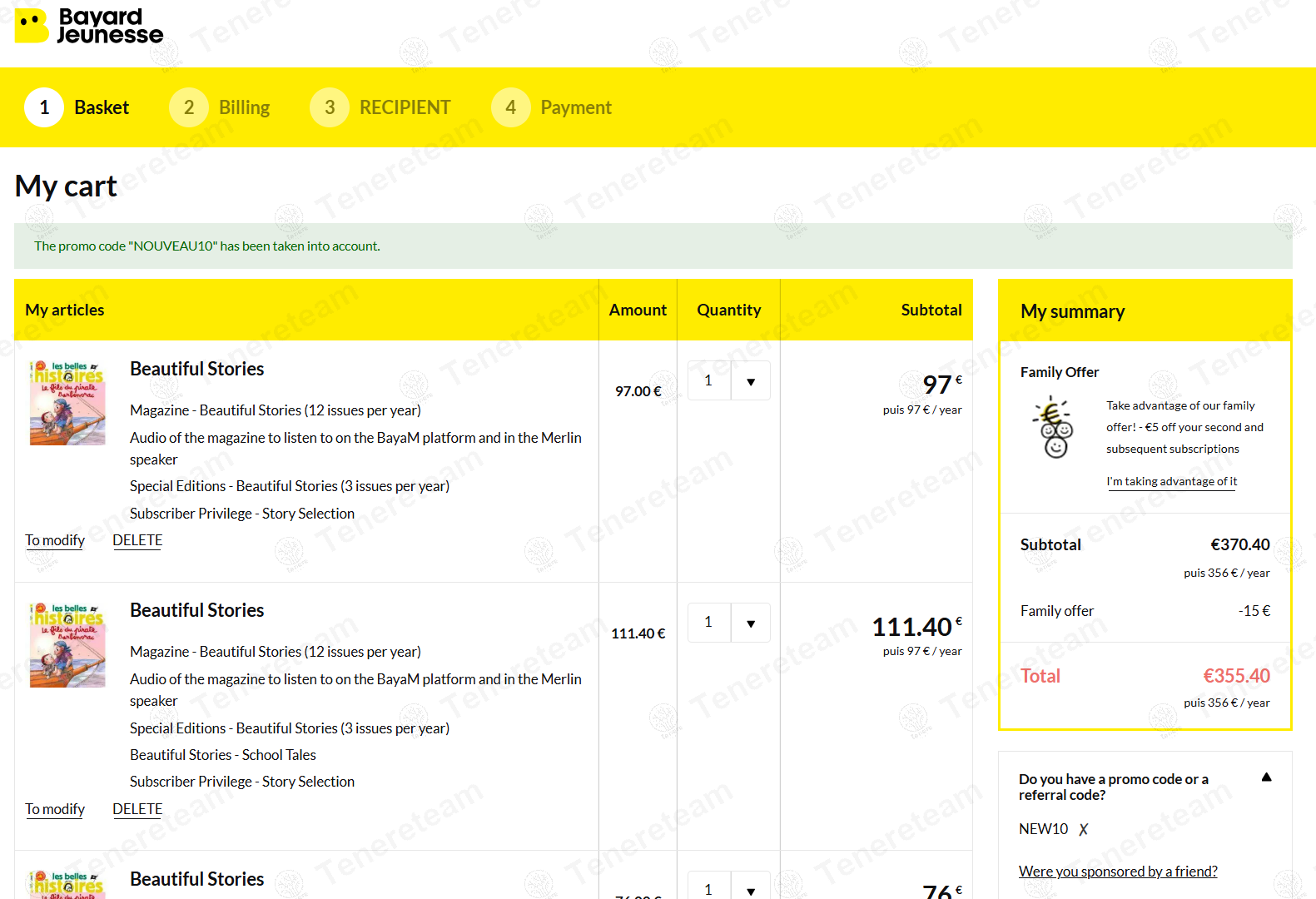Collapse the promo code section arrow
Screen dimensions: 1316x899
pyautogui.click(x=1266, y=777)
